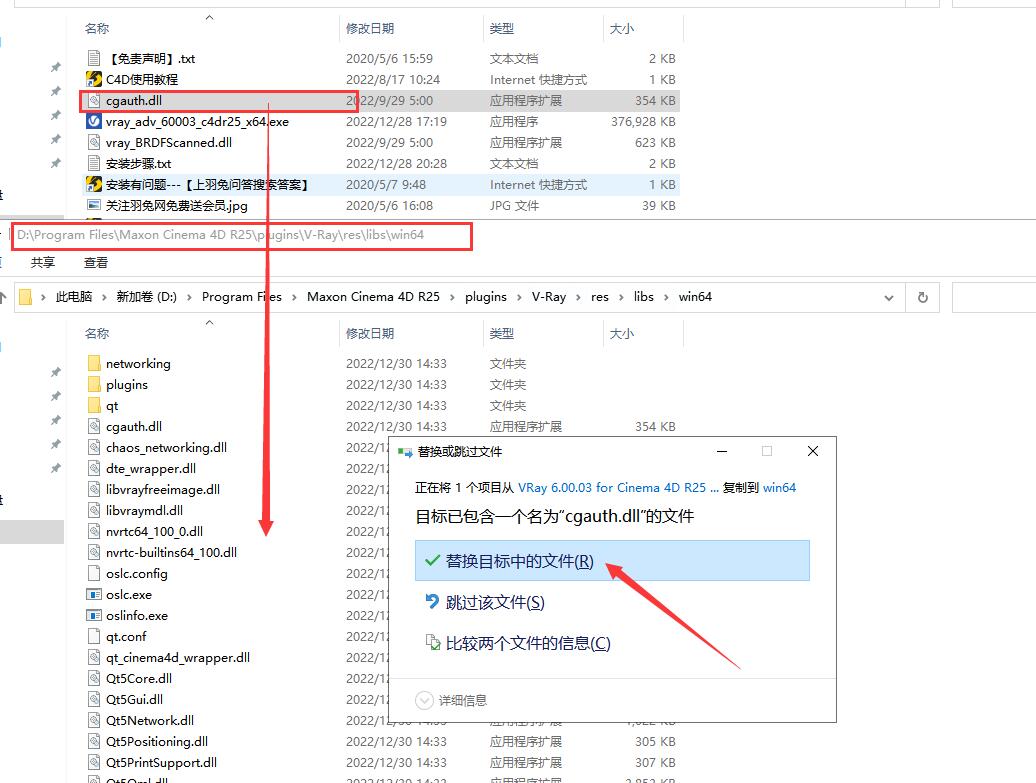Select the qt_cinema4d_wrapper.dll file icon

(x=94, y=657)
